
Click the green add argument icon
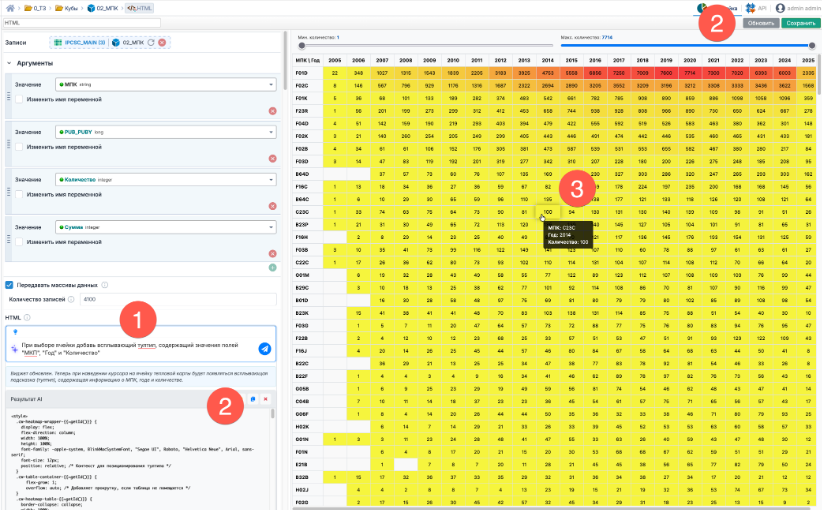tap(272, 267)
